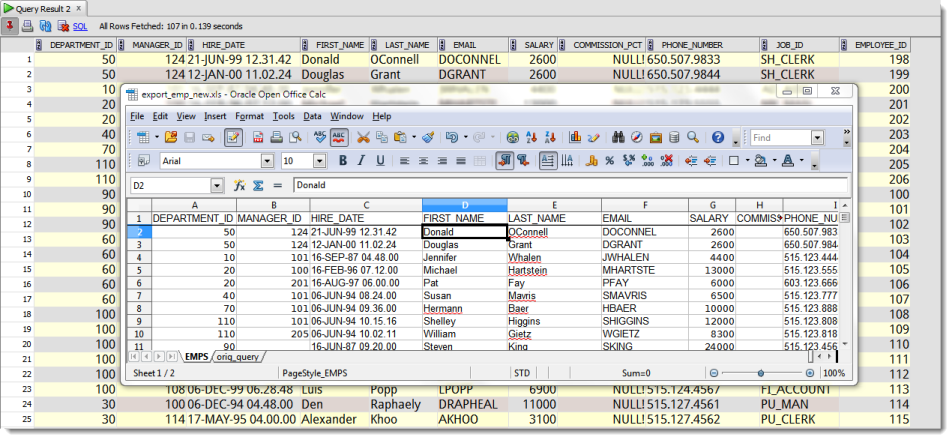The image size is (952, 440).
Task: Open the File menu
Action: point(137,116)
